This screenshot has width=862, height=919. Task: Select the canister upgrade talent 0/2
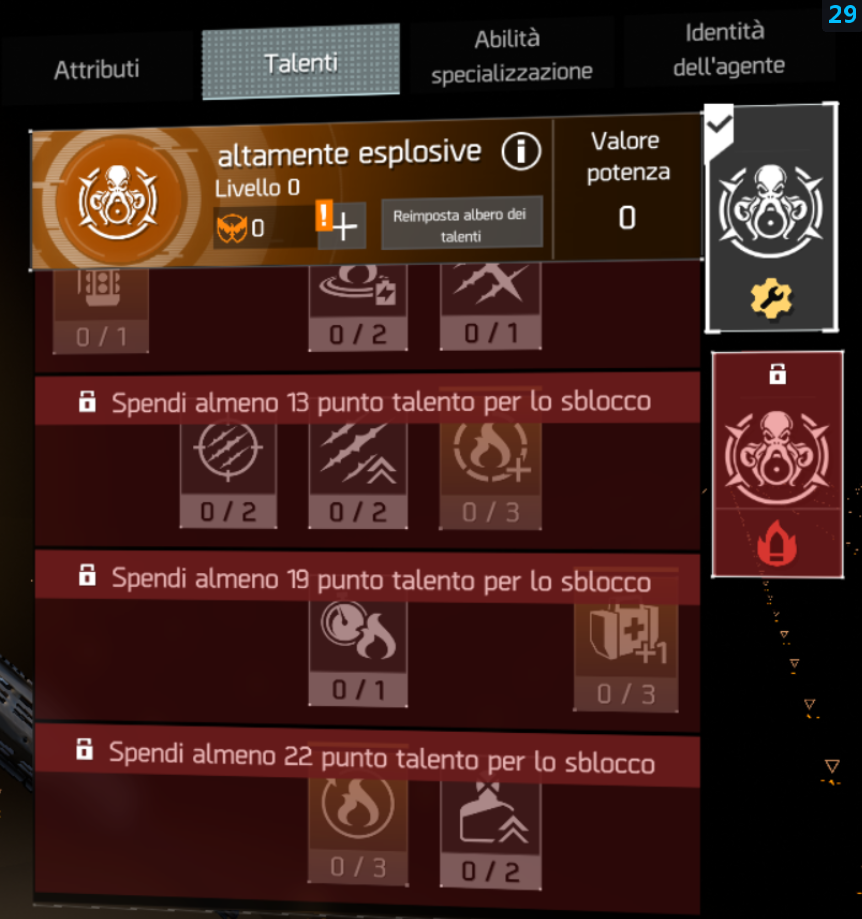[490, 835]
